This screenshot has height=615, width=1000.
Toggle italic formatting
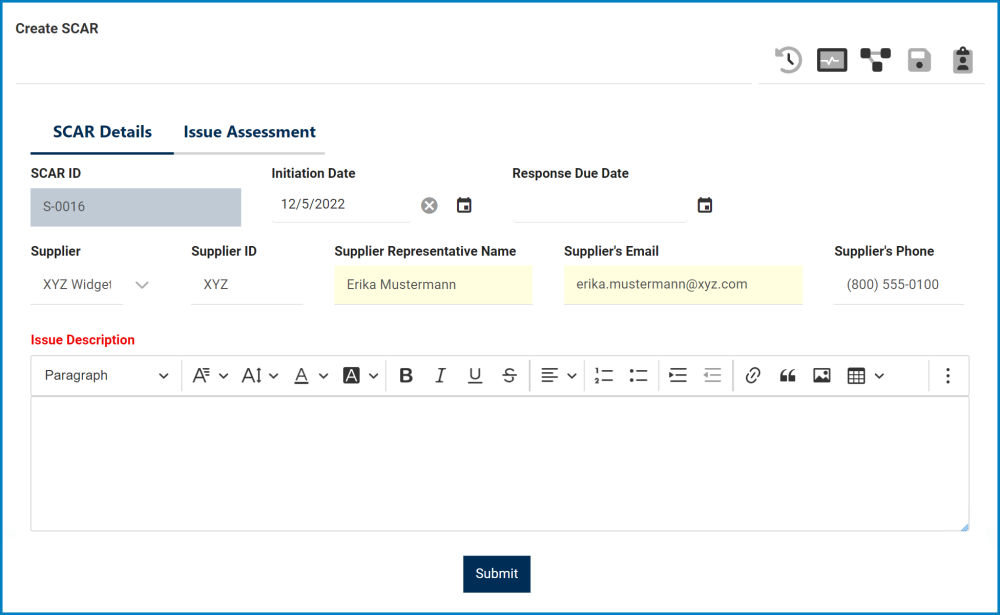440,375
